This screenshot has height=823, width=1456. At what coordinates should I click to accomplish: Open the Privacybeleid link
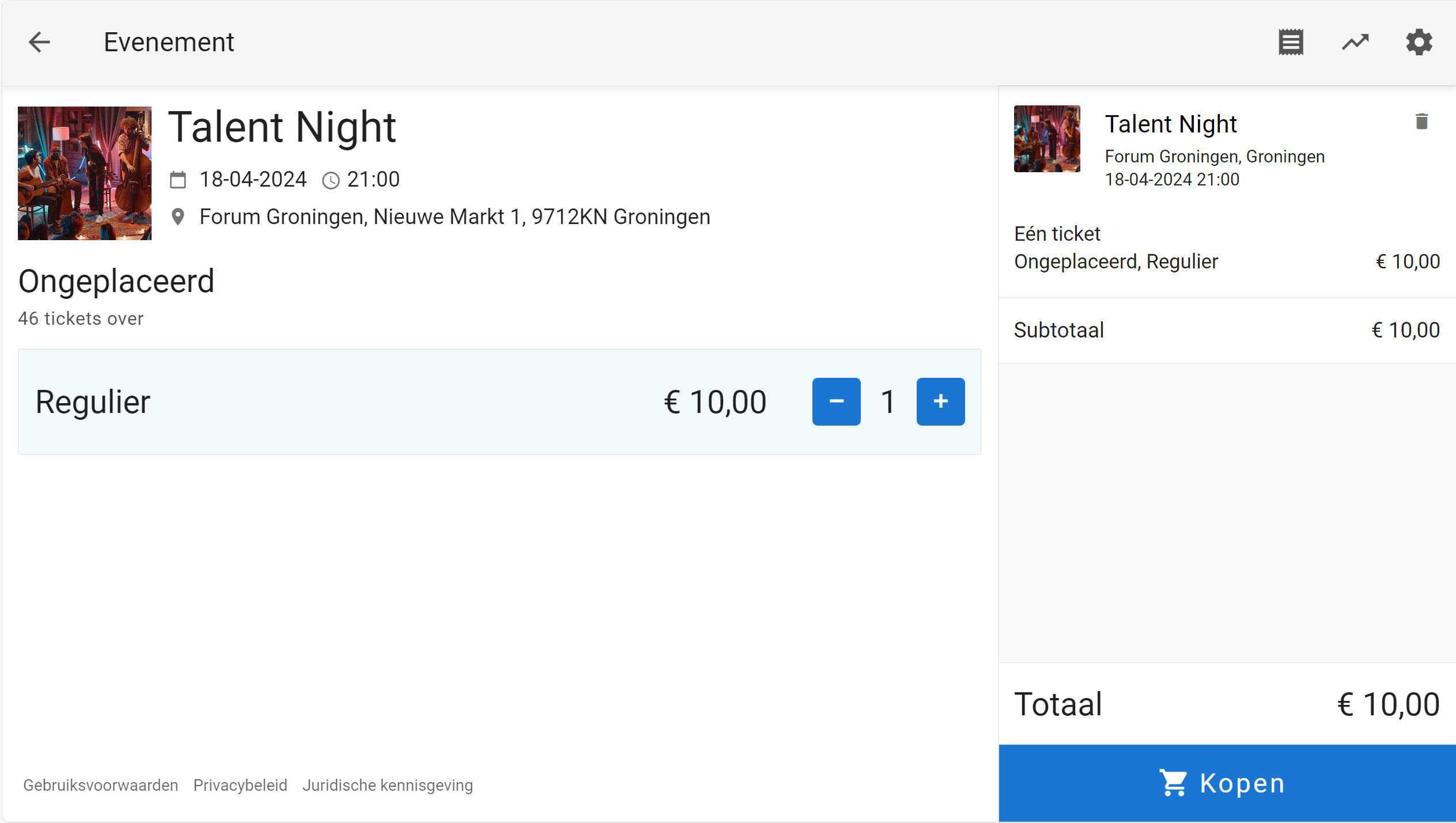(x=240, y=785)
